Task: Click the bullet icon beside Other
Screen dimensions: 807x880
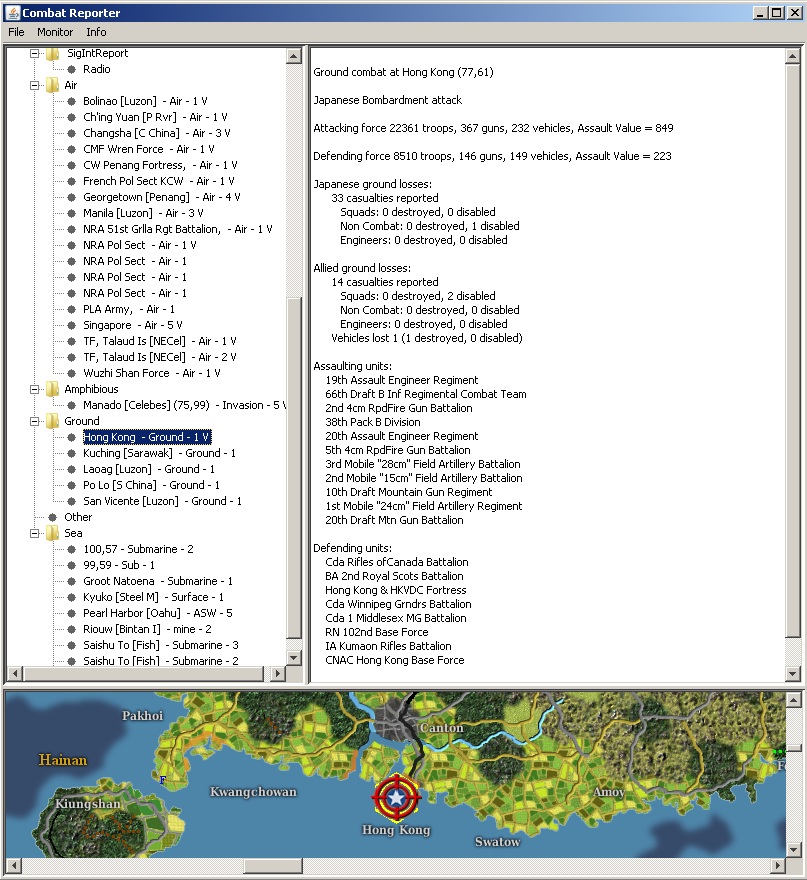Action: [53, 517]
